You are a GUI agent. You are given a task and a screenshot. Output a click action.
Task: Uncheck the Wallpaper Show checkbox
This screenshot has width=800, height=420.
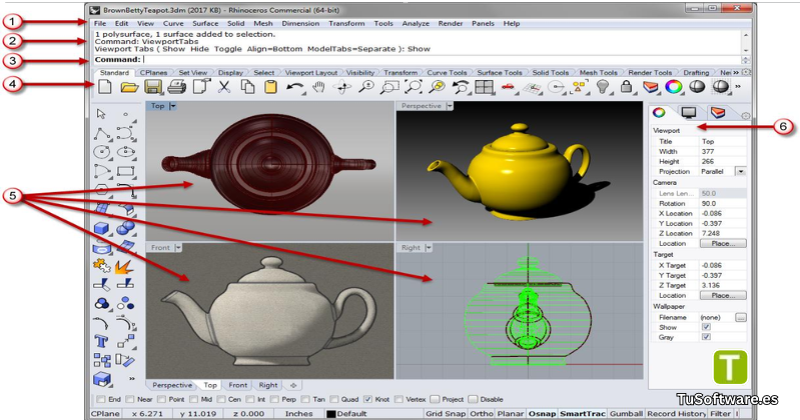tap(706, 327)
